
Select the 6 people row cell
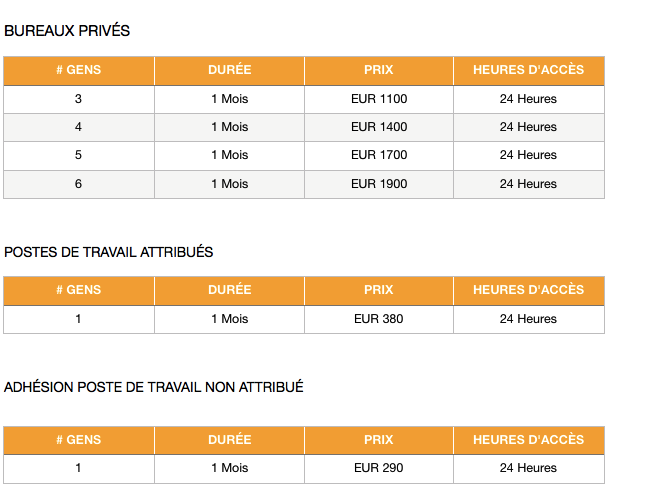pyautogui.click(x=79, y=184)
